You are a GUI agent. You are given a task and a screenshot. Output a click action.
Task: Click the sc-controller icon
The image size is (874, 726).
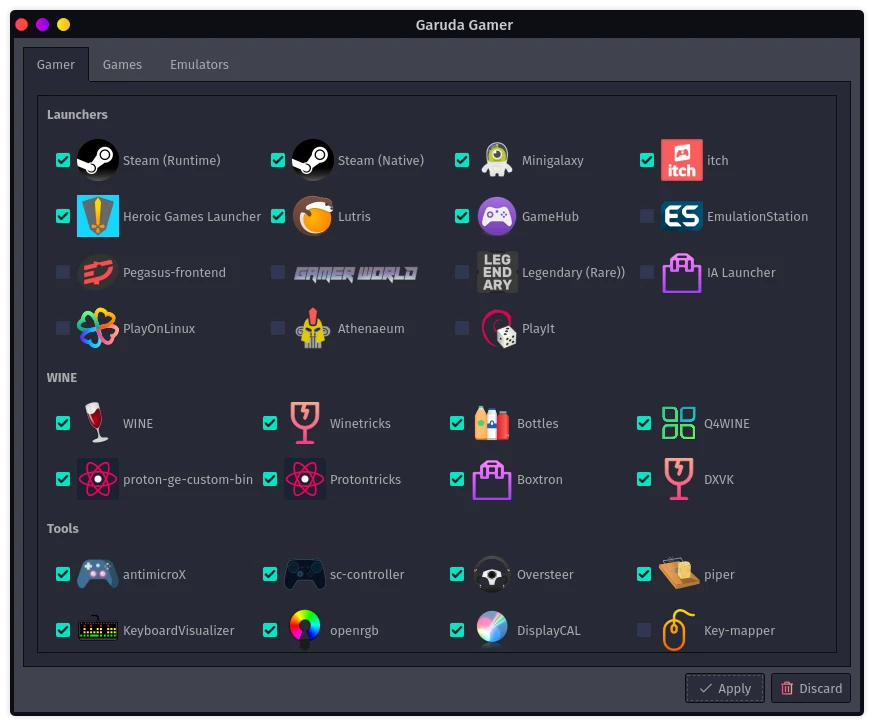click(x=304, y=574)
